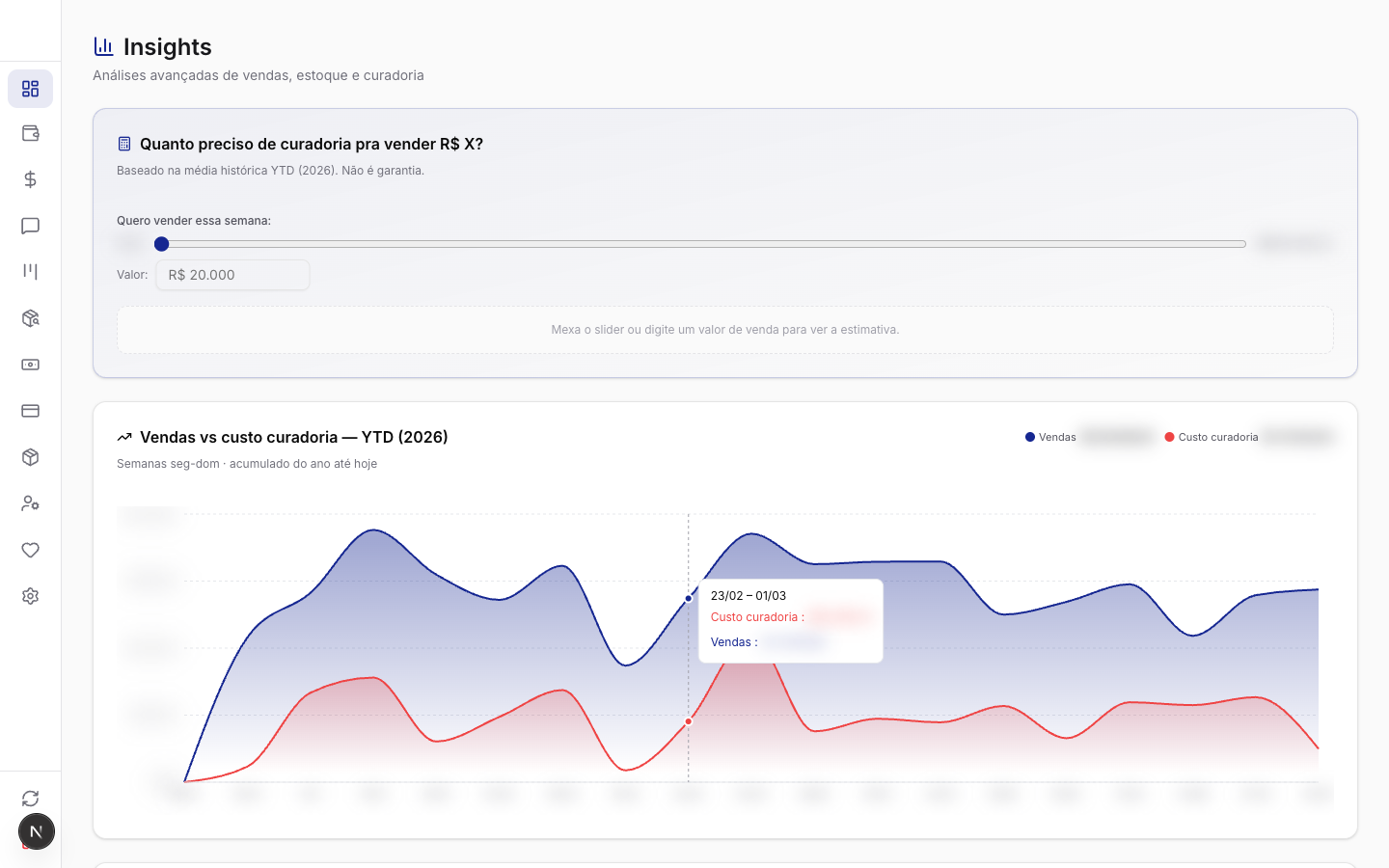Open the dashboard grid icon in sidebar
The height and width of the screenshot is (868, 1389).
click(x=30, y=89)
